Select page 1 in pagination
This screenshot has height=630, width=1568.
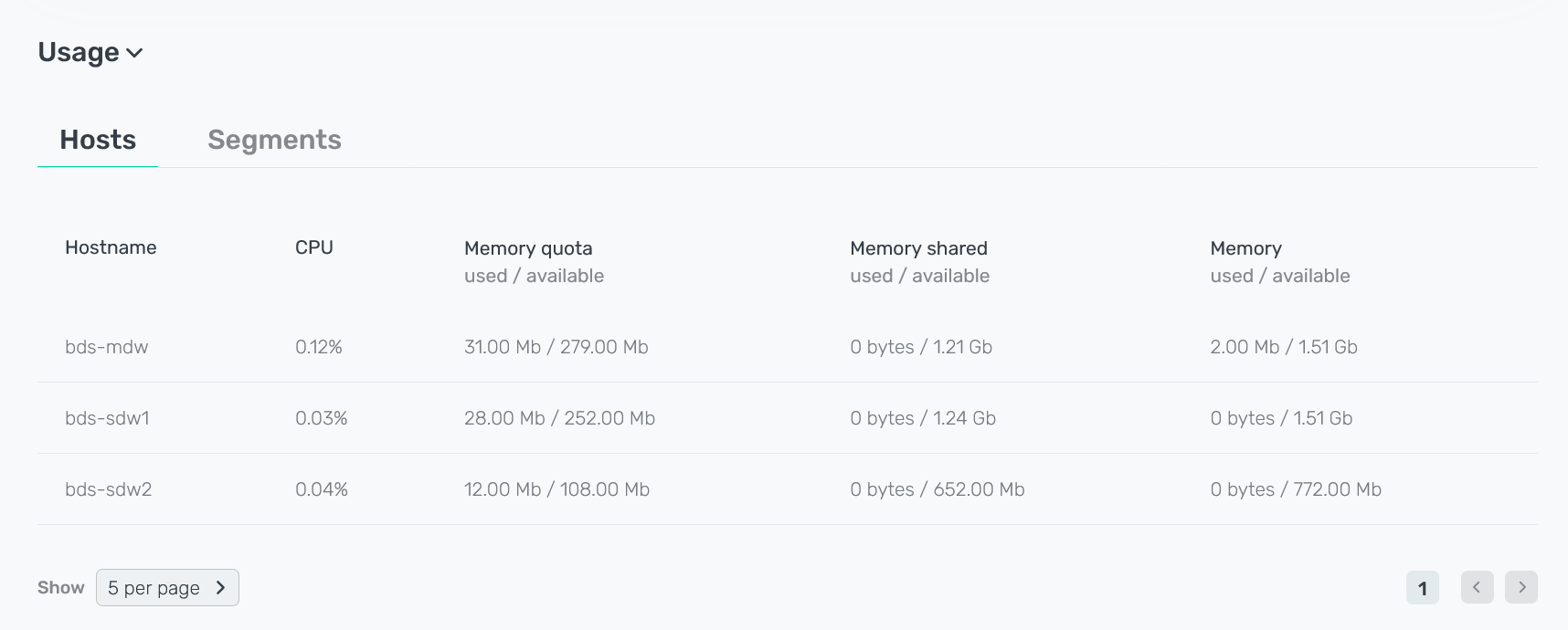coord(1422,587)
